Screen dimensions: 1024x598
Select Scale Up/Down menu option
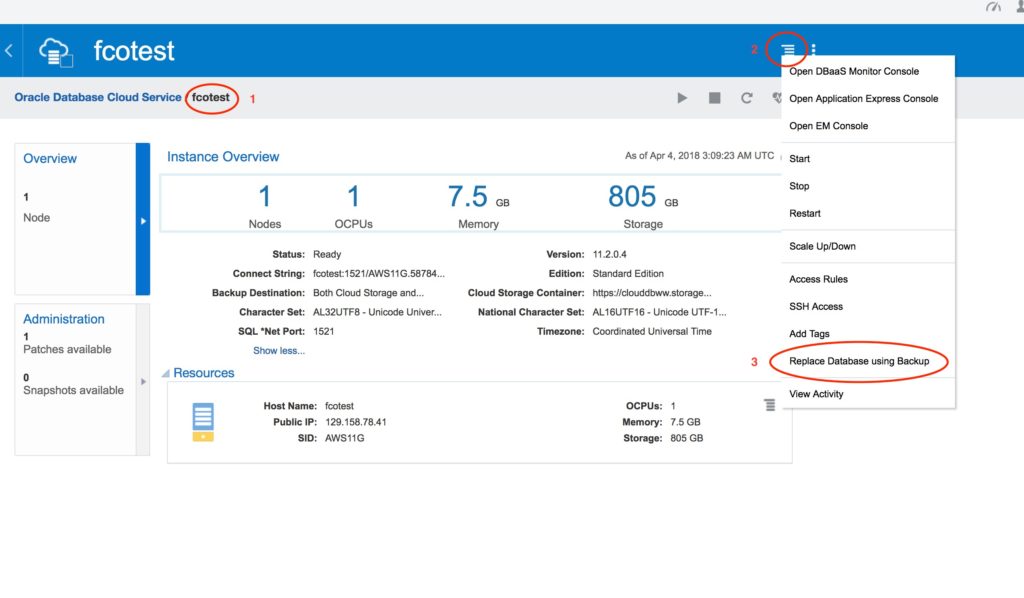click(x=822, y=246)
